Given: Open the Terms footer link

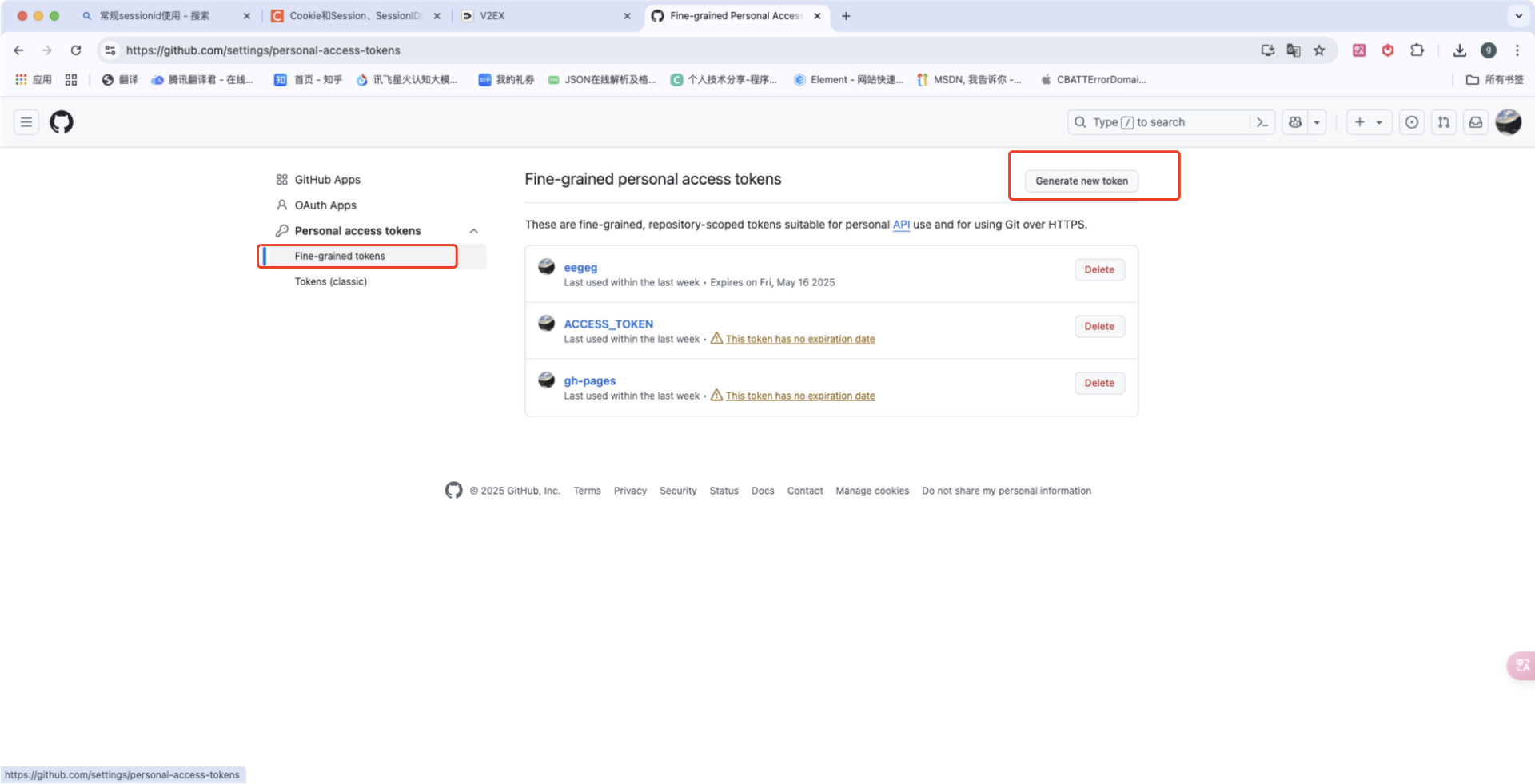Looking at the screenshot, I should [x=587, y=491].
